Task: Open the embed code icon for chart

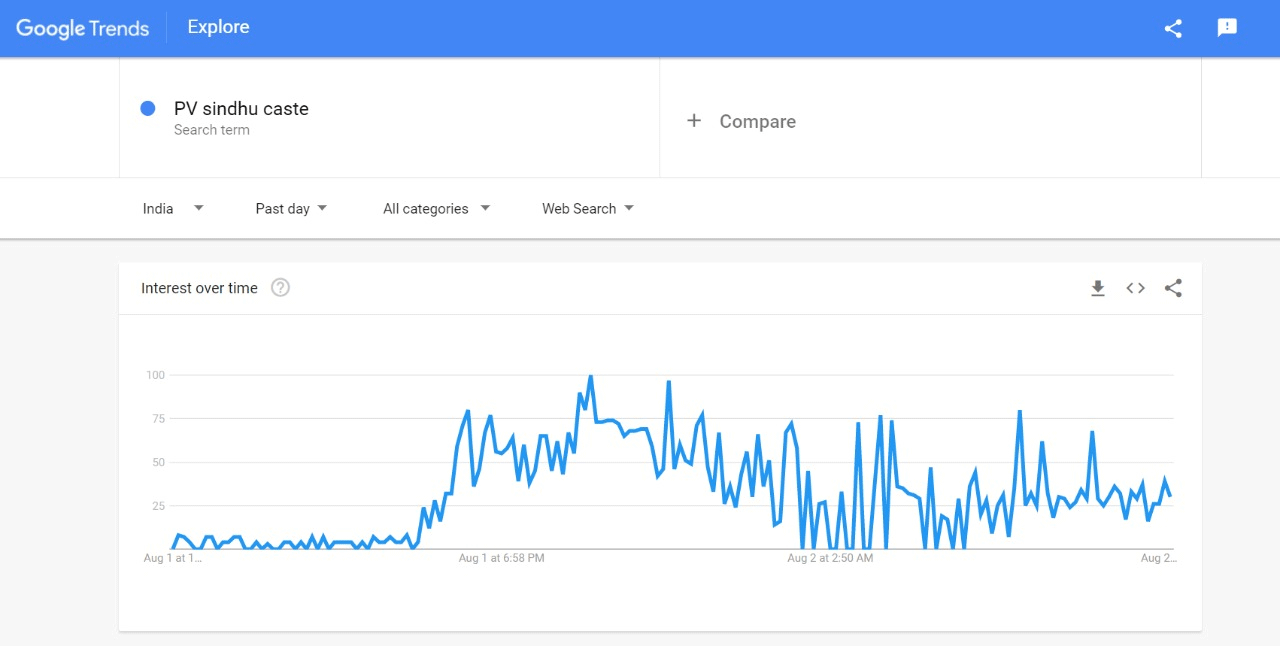Action: pos(1135,288)
